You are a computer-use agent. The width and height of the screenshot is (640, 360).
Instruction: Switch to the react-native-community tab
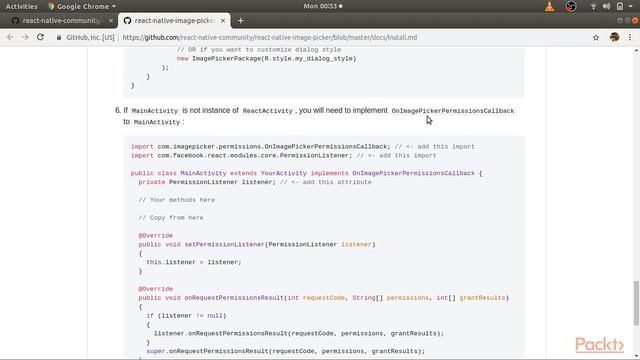[60, 21]
